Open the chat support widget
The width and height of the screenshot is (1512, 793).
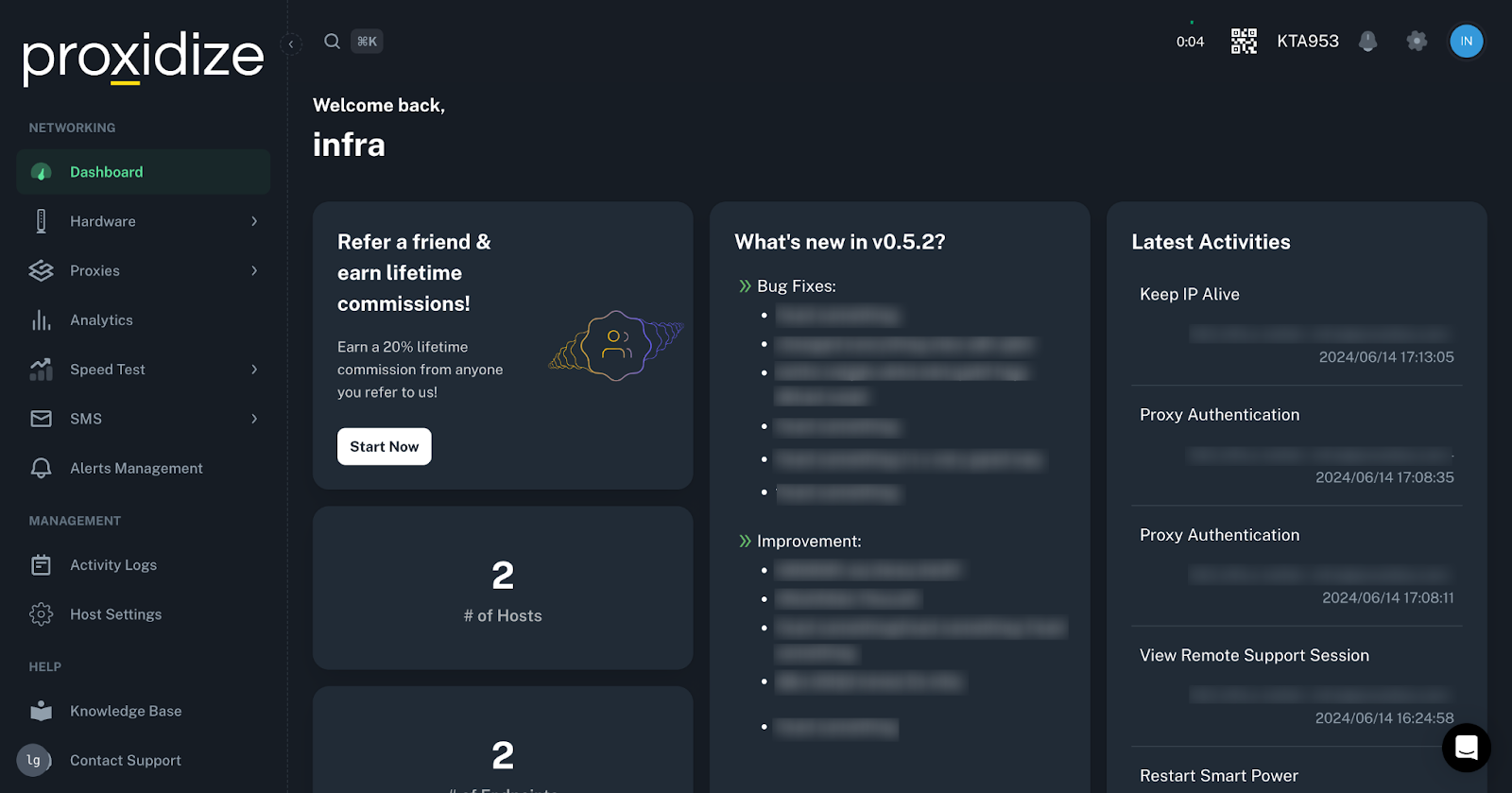[x=1466, y=748]
